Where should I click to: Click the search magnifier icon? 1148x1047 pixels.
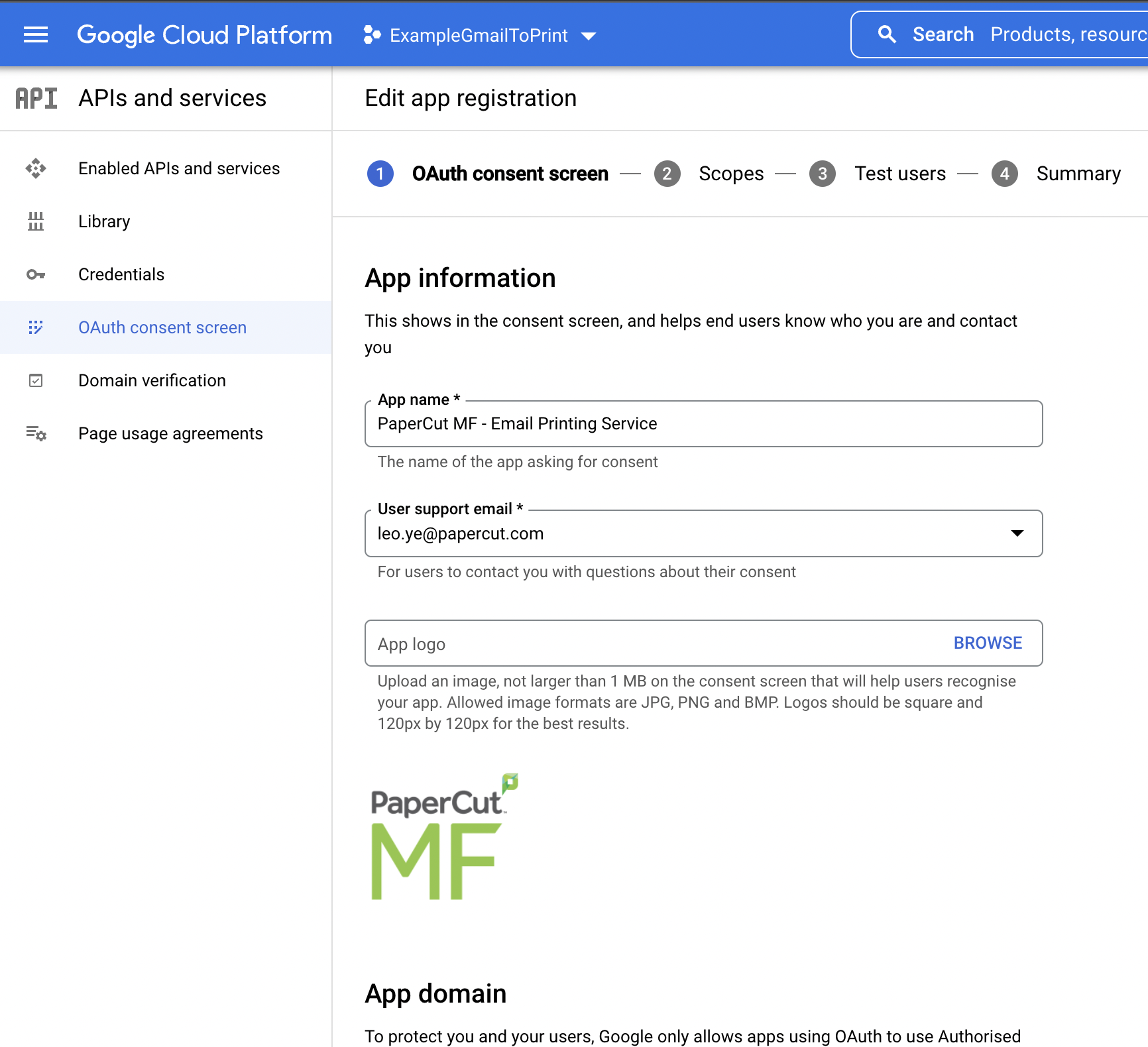[x=887, y=34]
